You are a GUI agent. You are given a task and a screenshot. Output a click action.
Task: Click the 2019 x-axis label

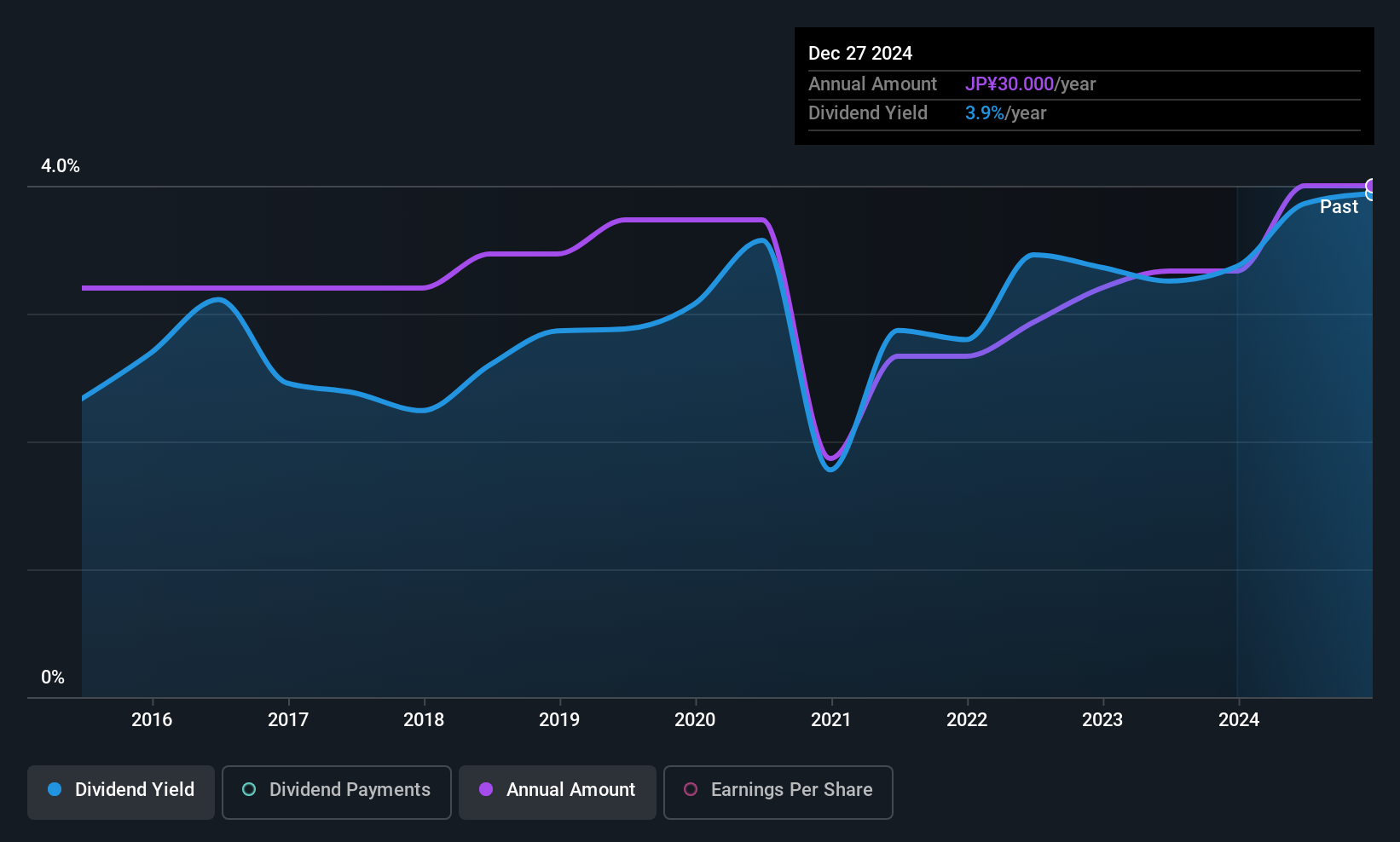559,719
